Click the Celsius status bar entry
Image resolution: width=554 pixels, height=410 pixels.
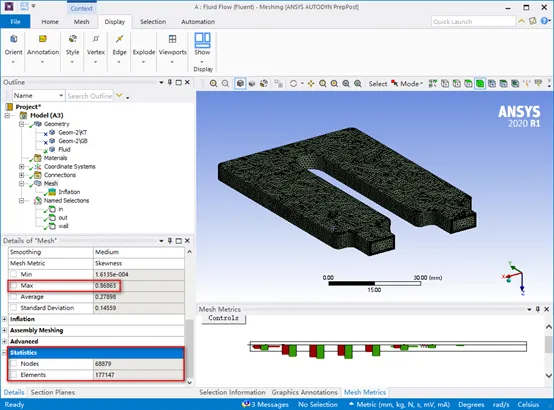pyautogui.click(x=529, y=404)
